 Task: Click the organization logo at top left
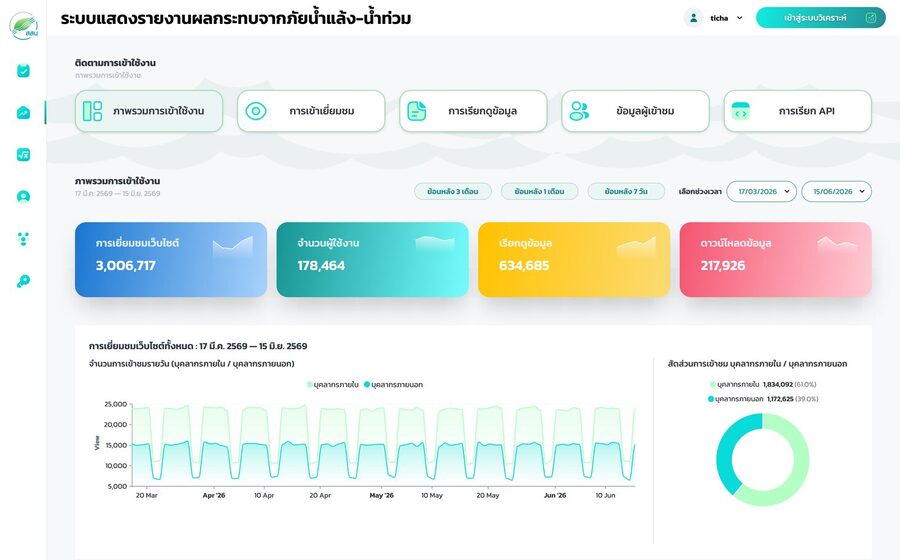point(24,26)
